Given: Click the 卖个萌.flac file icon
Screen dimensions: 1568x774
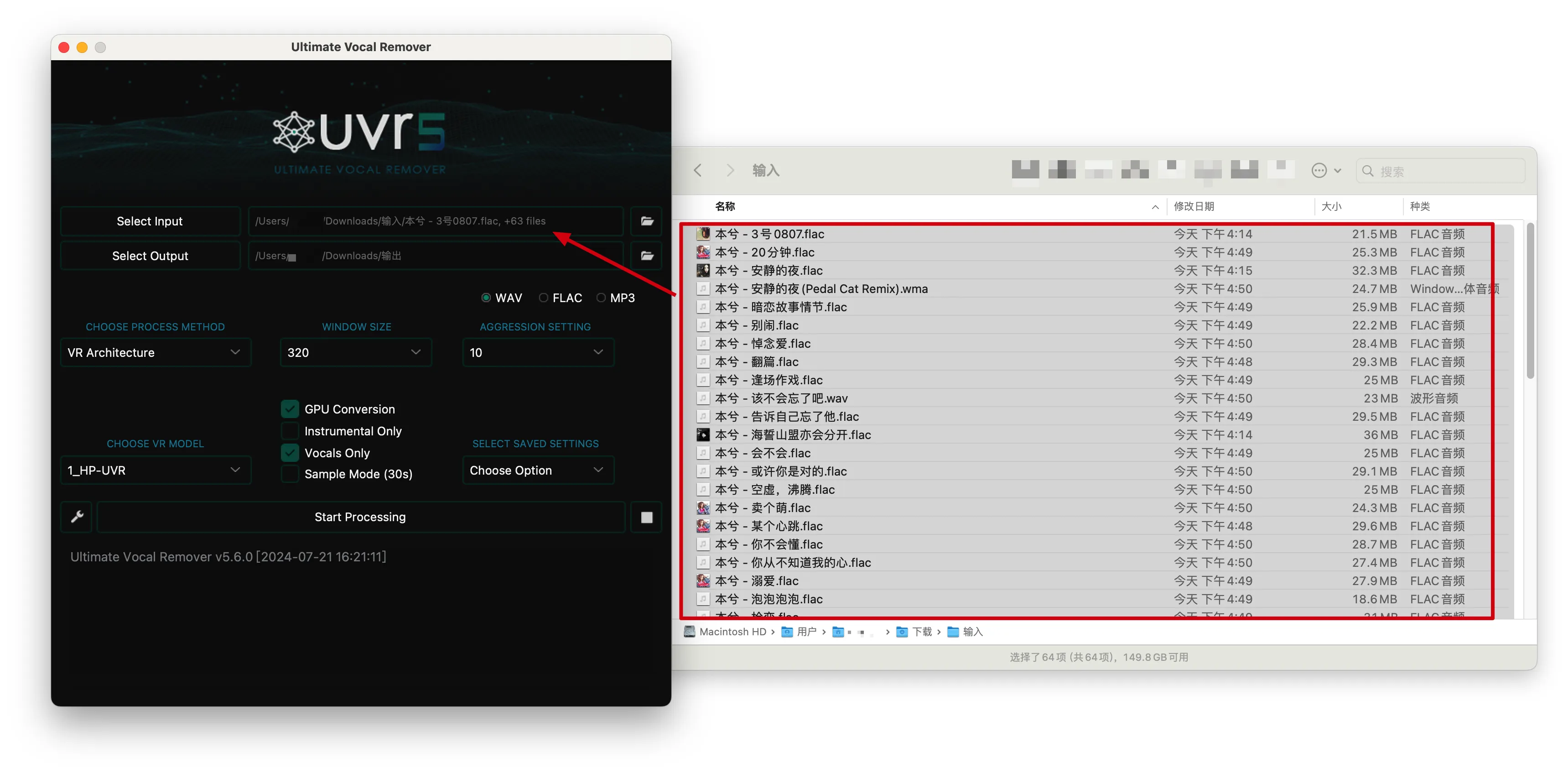Looking at the screenshot, I should pyautogui.click(x=703, y=508).
